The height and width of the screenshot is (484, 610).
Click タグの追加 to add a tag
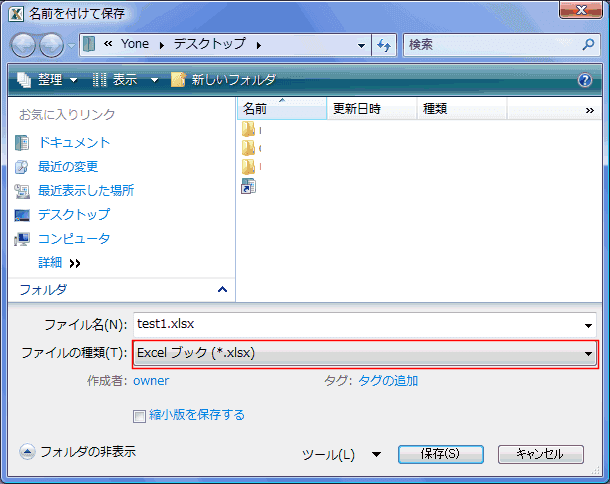click(388, 381)
